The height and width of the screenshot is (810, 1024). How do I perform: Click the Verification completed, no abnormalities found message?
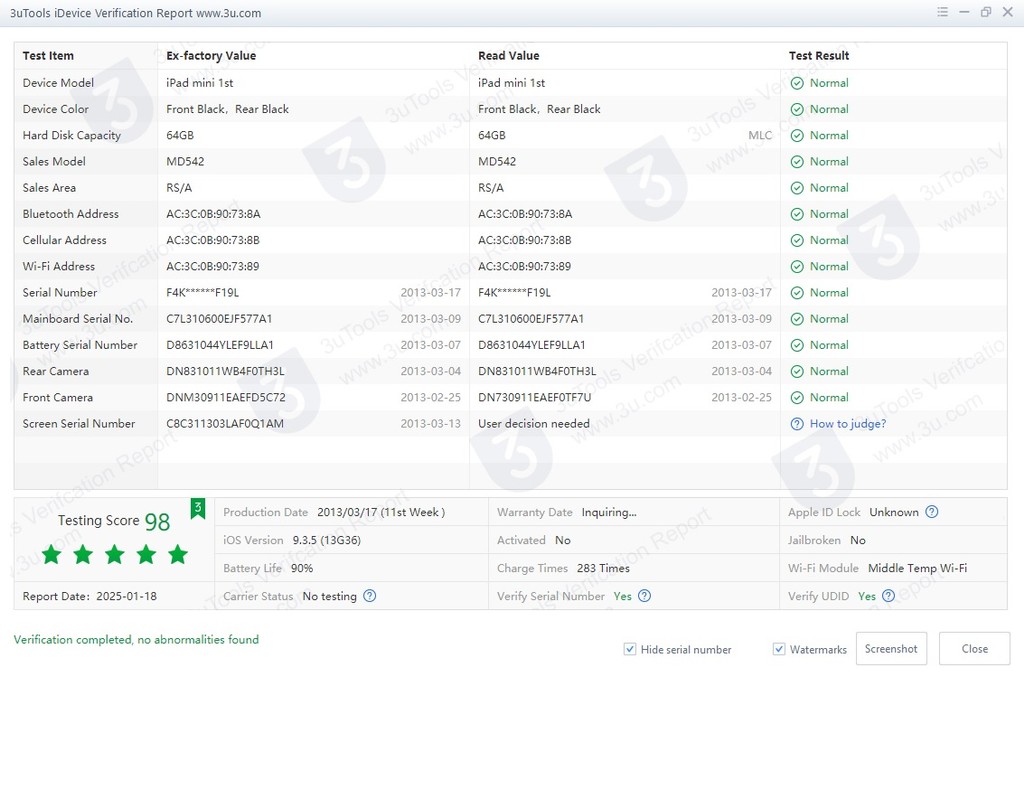tap(136, 640)
